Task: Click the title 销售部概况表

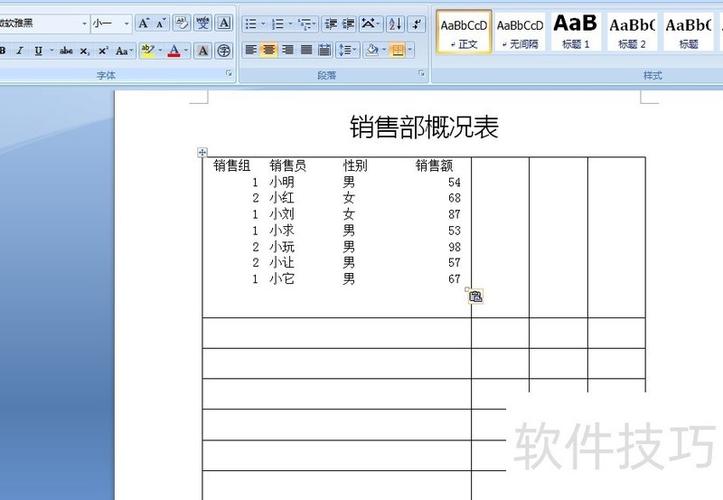Action: (x=424, y=127)
